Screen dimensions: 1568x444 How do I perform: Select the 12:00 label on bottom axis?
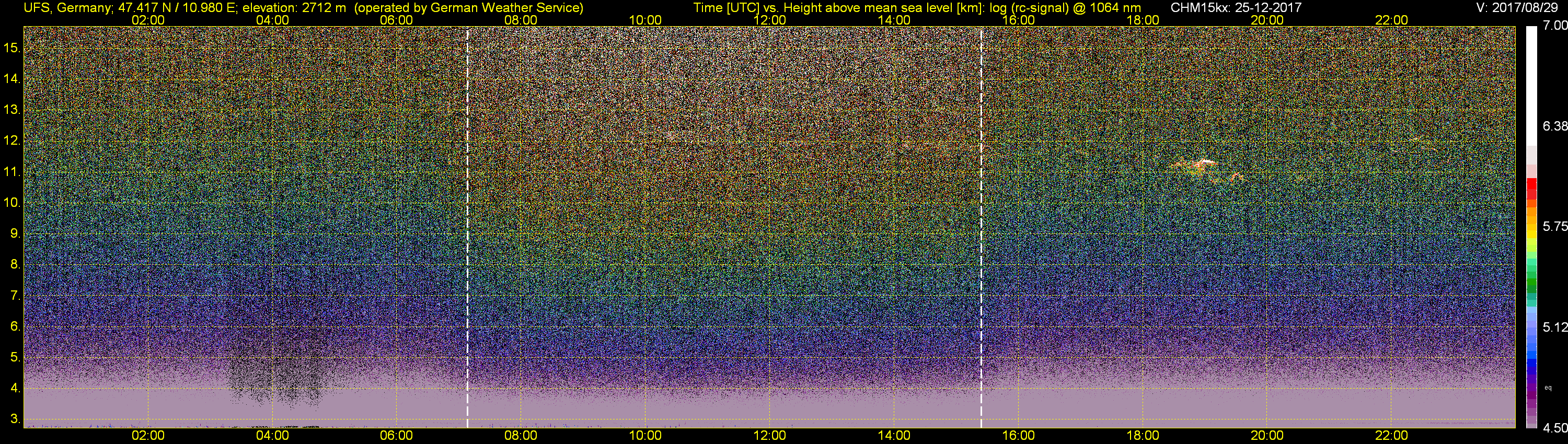[769, 436]
